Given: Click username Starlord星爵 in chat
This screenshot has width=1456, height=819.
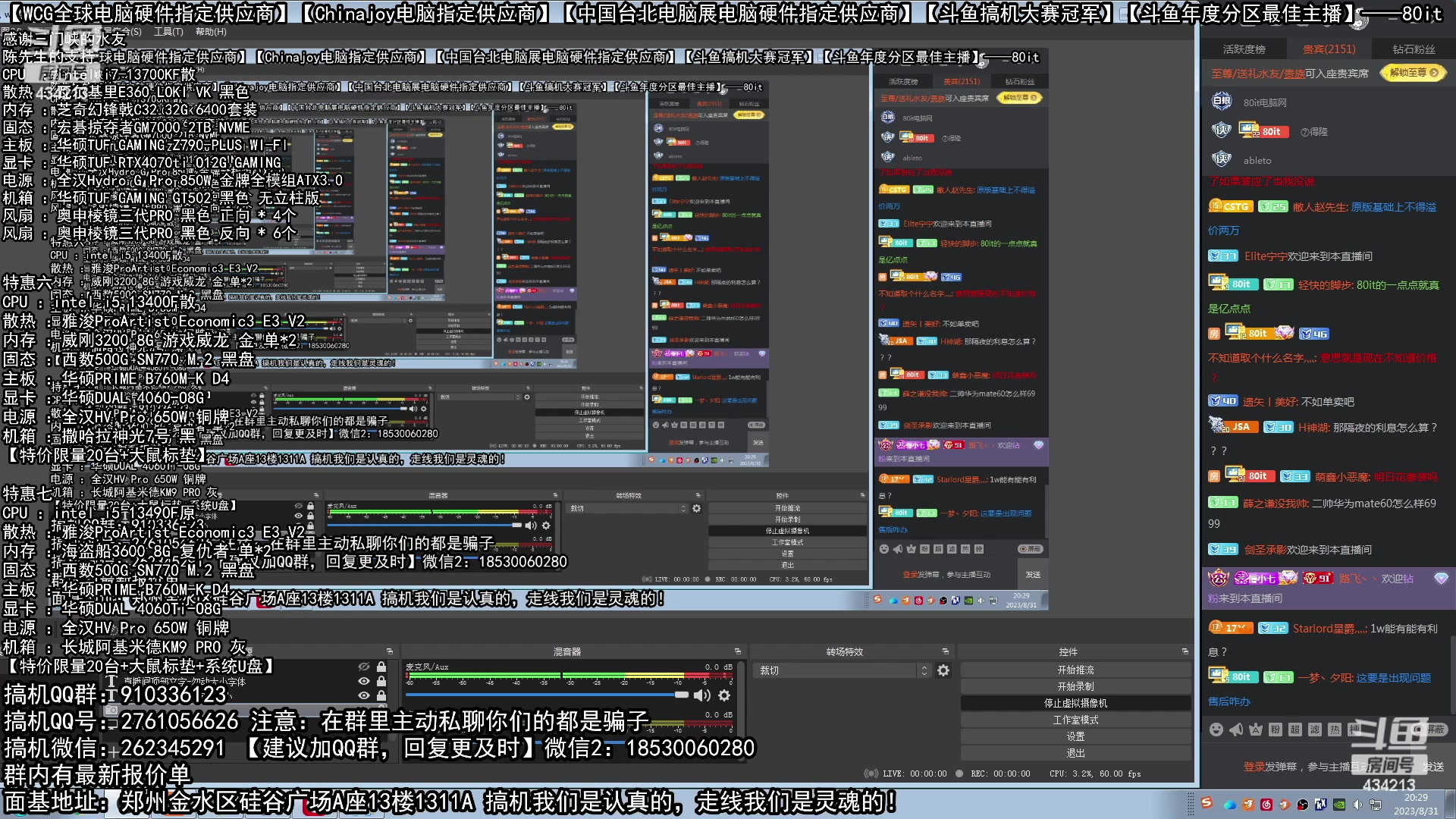Looking at the screenshot, I should click(x=1329, y=628).
